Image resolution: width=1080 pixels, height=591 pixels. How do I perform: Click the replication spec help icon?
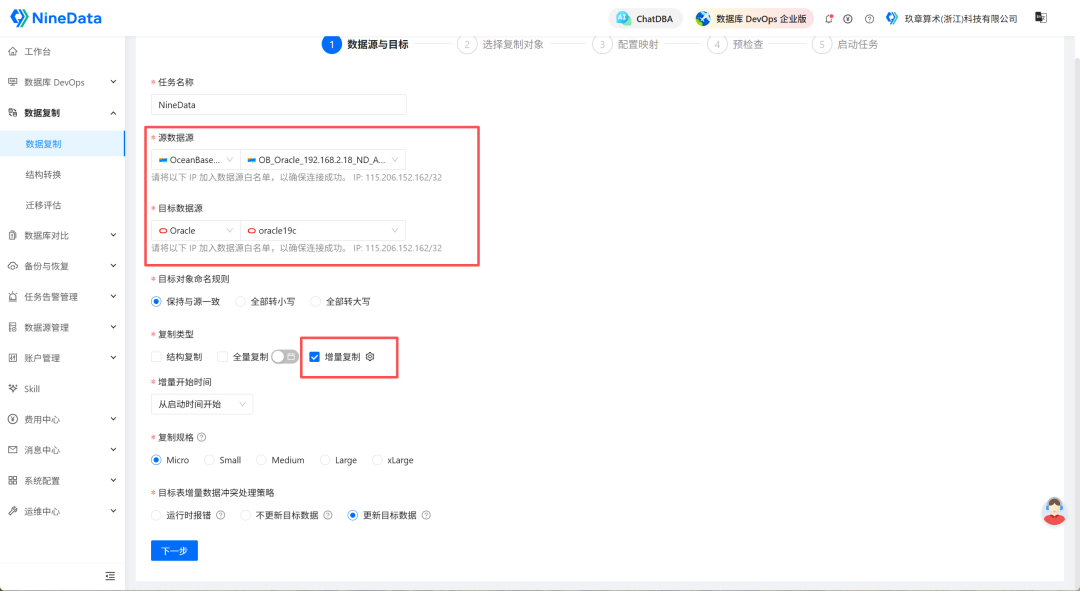pyautogui.click(x=202, y=437)
